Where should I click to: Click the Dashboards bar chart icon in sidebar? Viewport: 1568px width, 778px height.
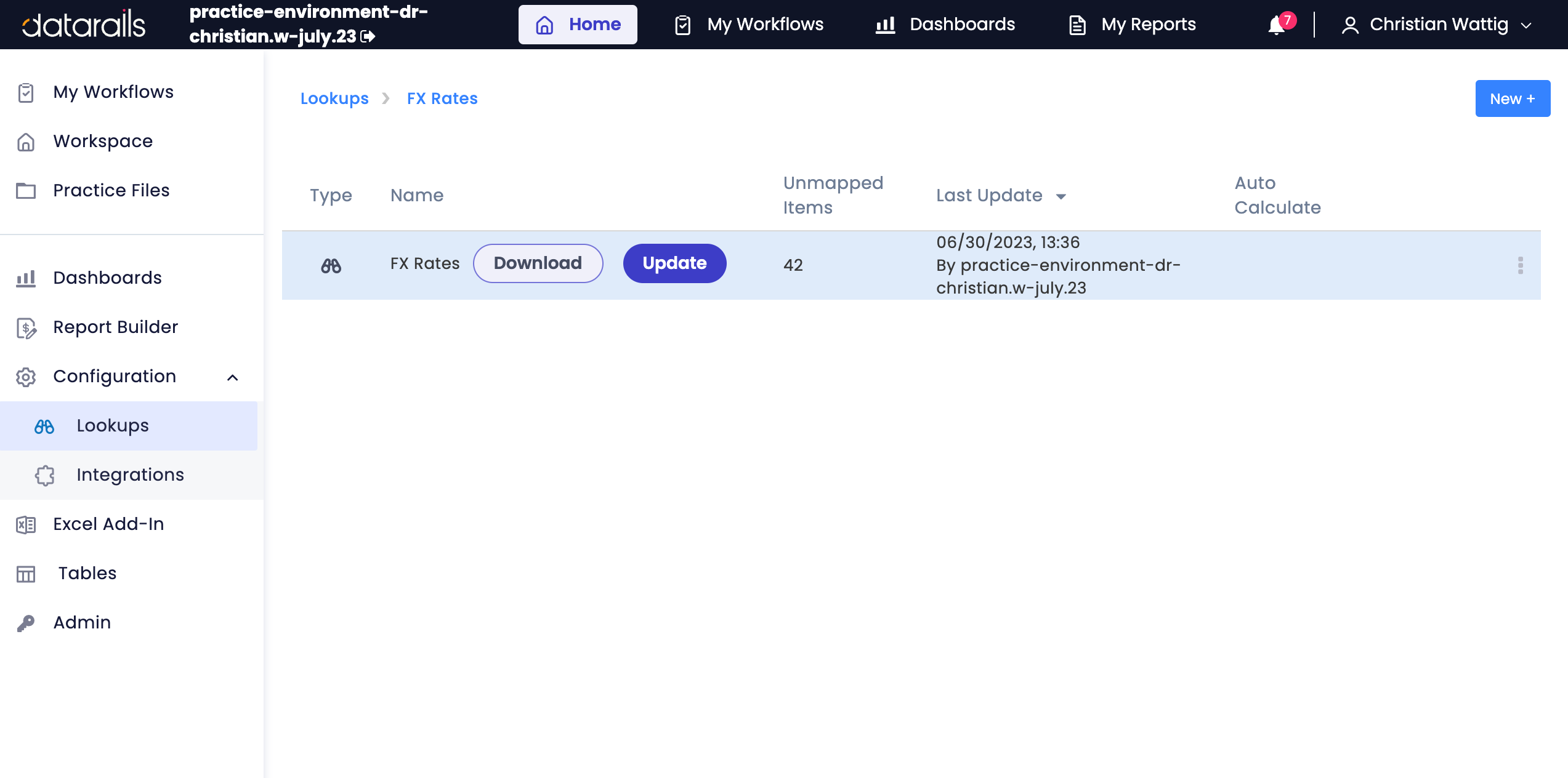tap(26, 278)
